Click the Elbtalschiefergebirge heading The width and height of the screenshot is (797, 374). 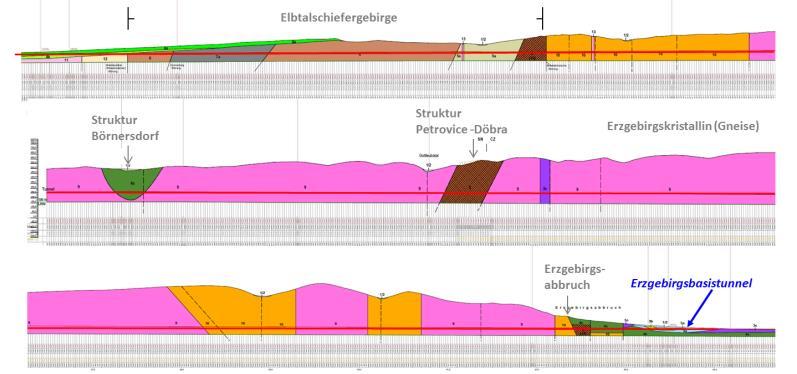pos(339,18)
